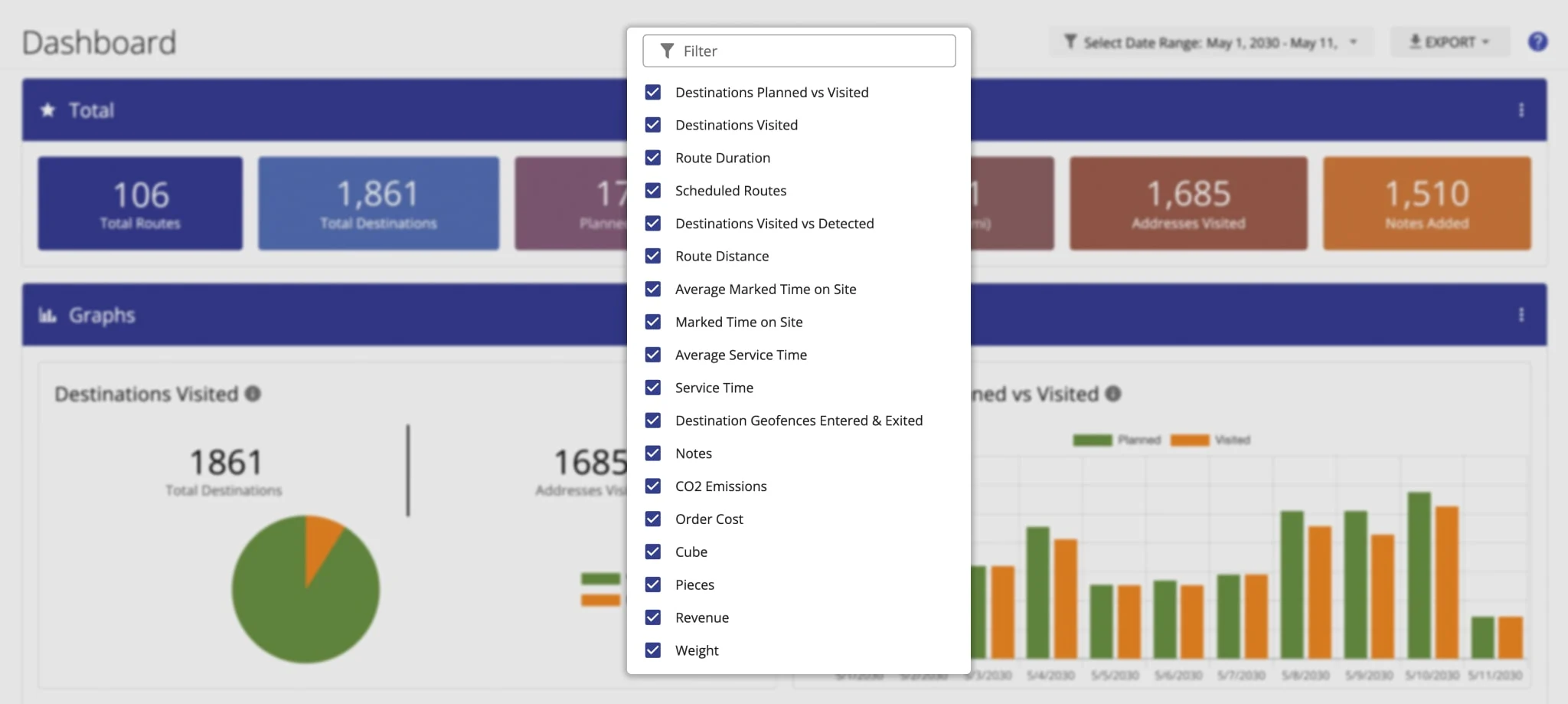
Task: Click the orange Visited legend swatch
Action: click(1190, 440)
